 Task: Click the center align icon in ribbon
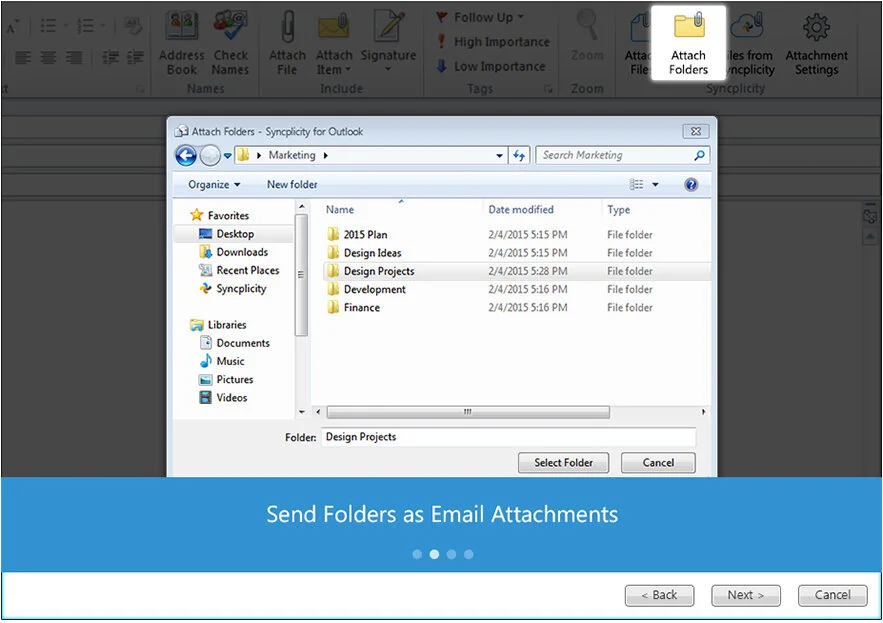click(48, 57)
